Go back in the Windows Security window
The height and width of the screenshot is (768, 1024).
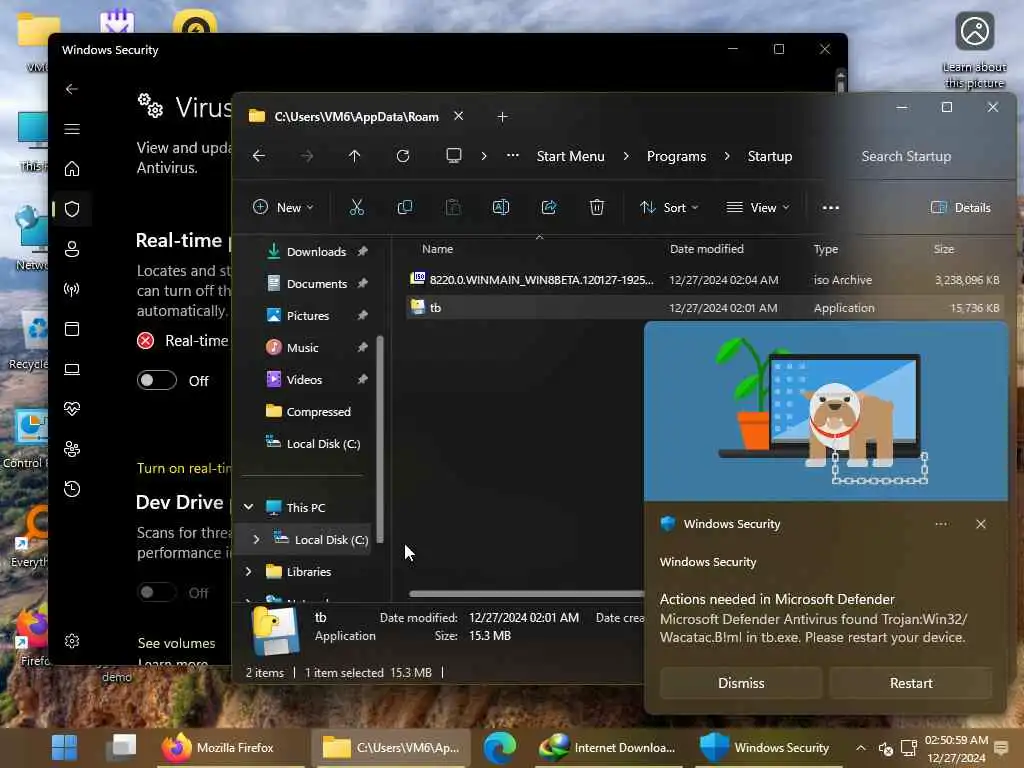[72, 89]
